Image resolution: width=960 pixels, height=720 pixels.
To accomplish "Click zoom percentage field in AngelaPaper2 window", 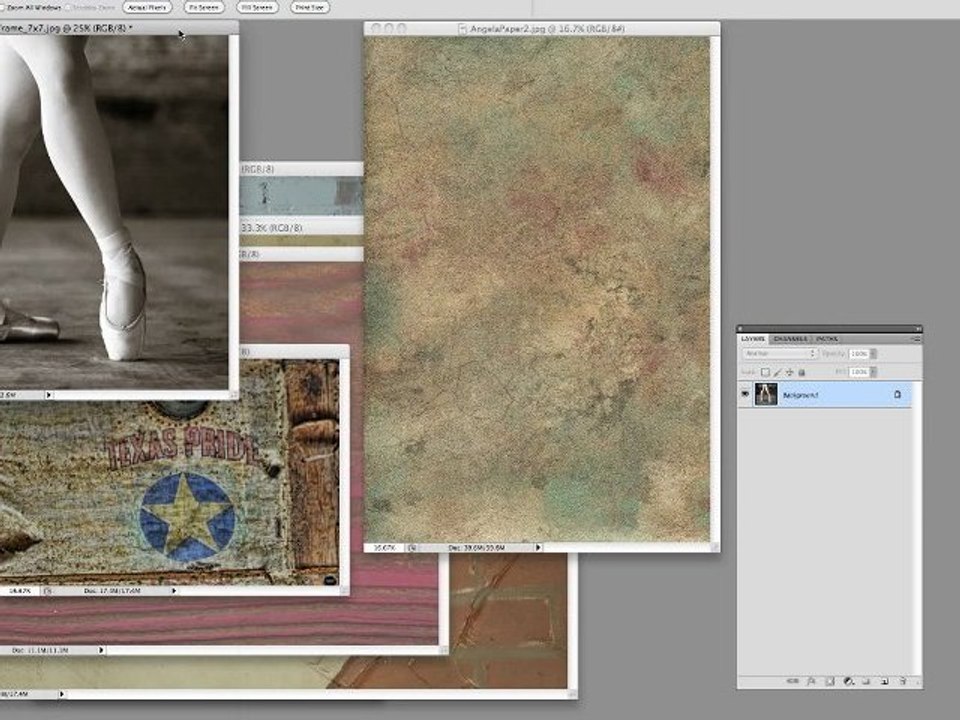I will click(384, 548).
